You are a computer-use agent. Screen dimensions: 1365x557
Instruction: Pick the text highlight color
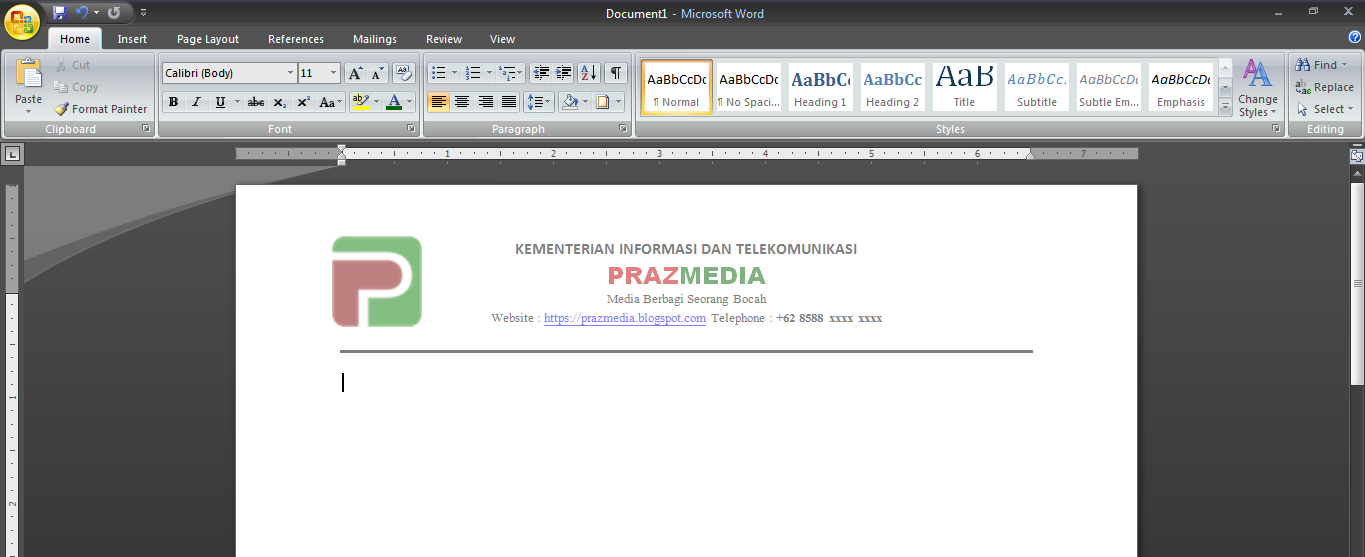click(361, 102)
